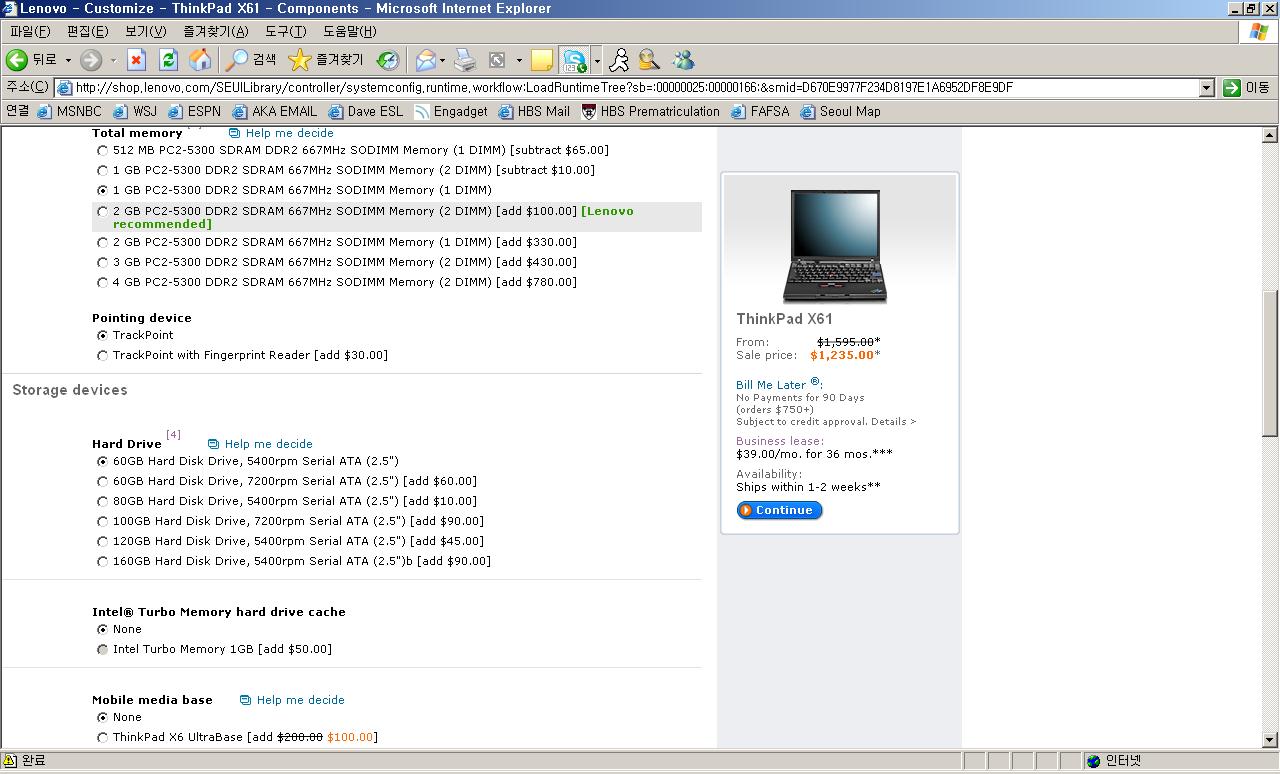Open the 도움말(H) Help menu
1280x774 pixels.
[x=350, y=32]
